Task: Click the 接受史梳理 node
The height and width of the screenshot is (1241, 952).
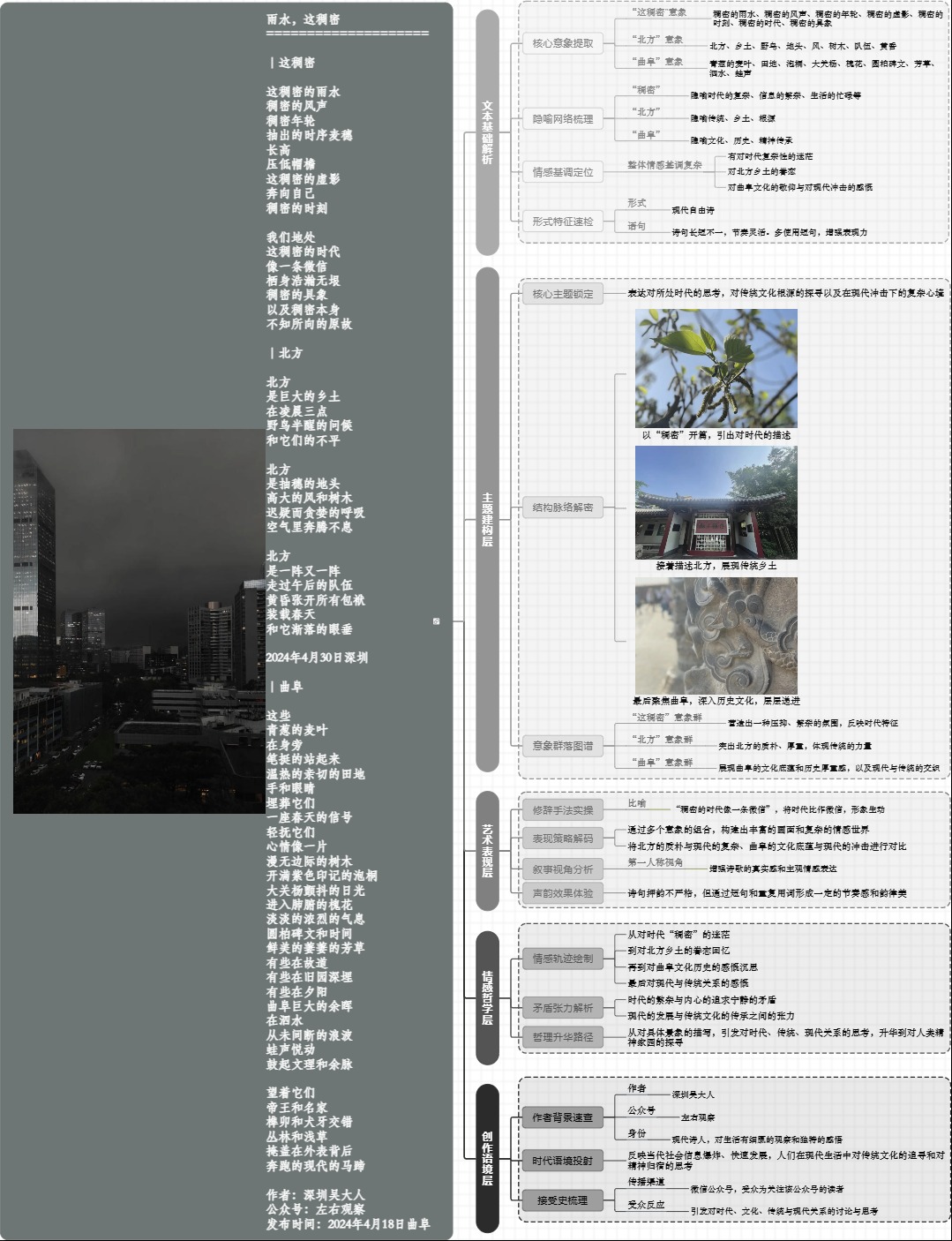Action: (562, 1200)
